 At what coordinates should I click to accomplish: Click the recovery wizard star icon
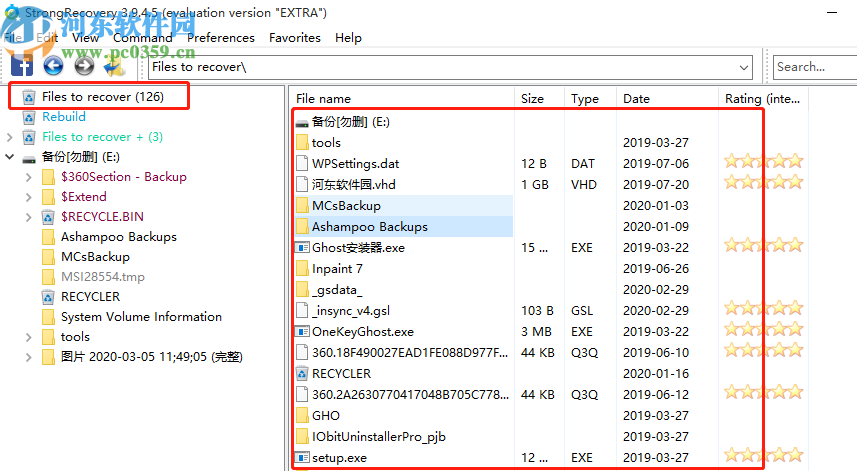pyautogui.click(x=114, y=66)
